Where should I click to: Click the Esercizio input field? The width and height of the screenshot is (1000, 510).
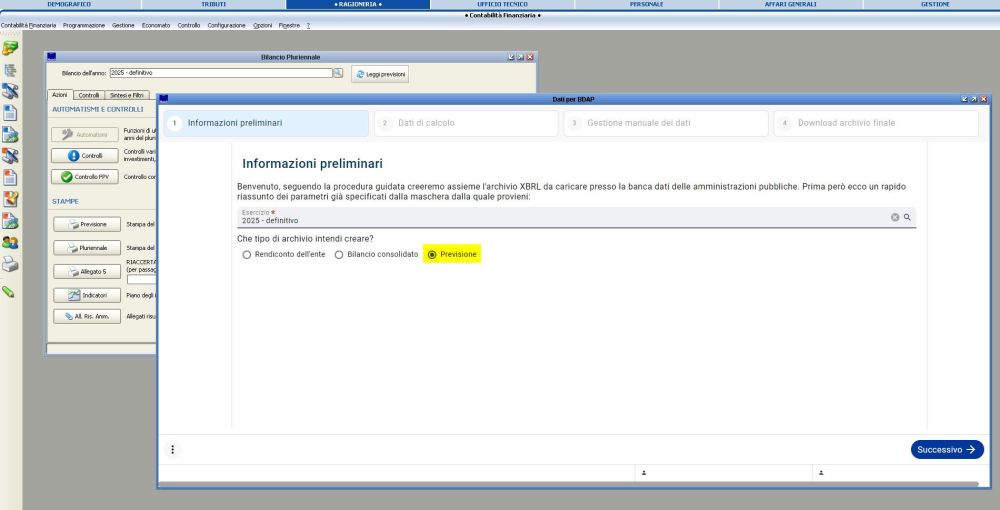click(x=576, y=217)
